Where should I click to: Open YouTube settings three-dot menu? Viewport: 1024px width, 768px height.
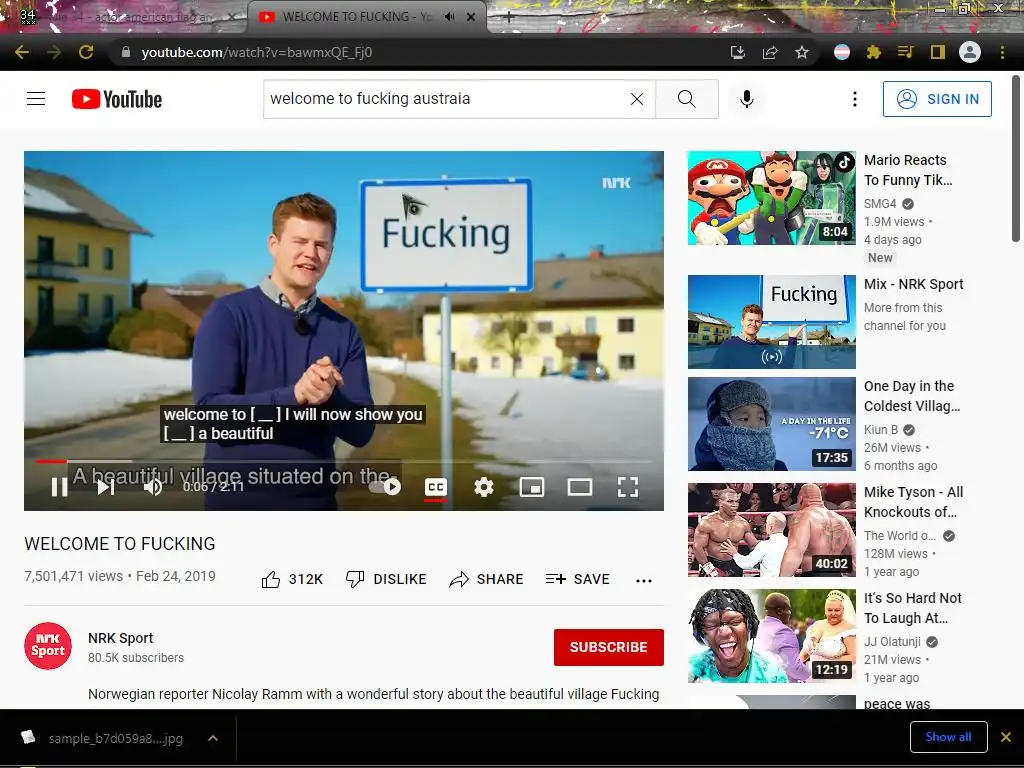click(x=854, y=99)
